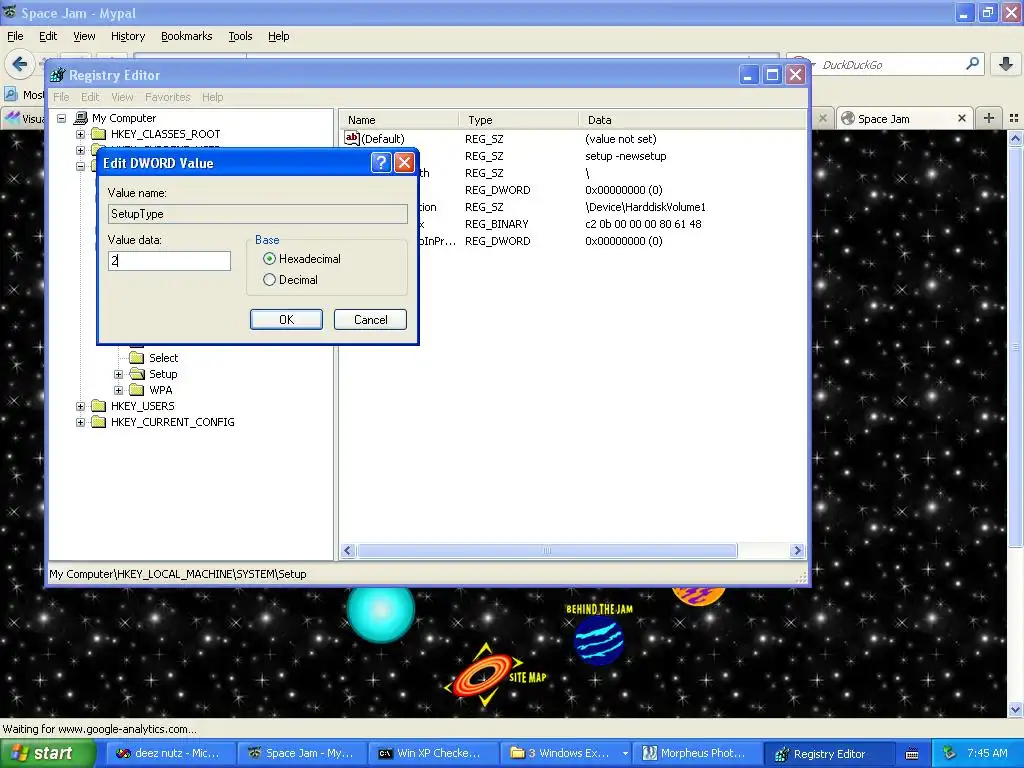This screenshot has height=768, width=1024.
Task: Open Mypal downloads arrow button
Action: click(1006, 64)
